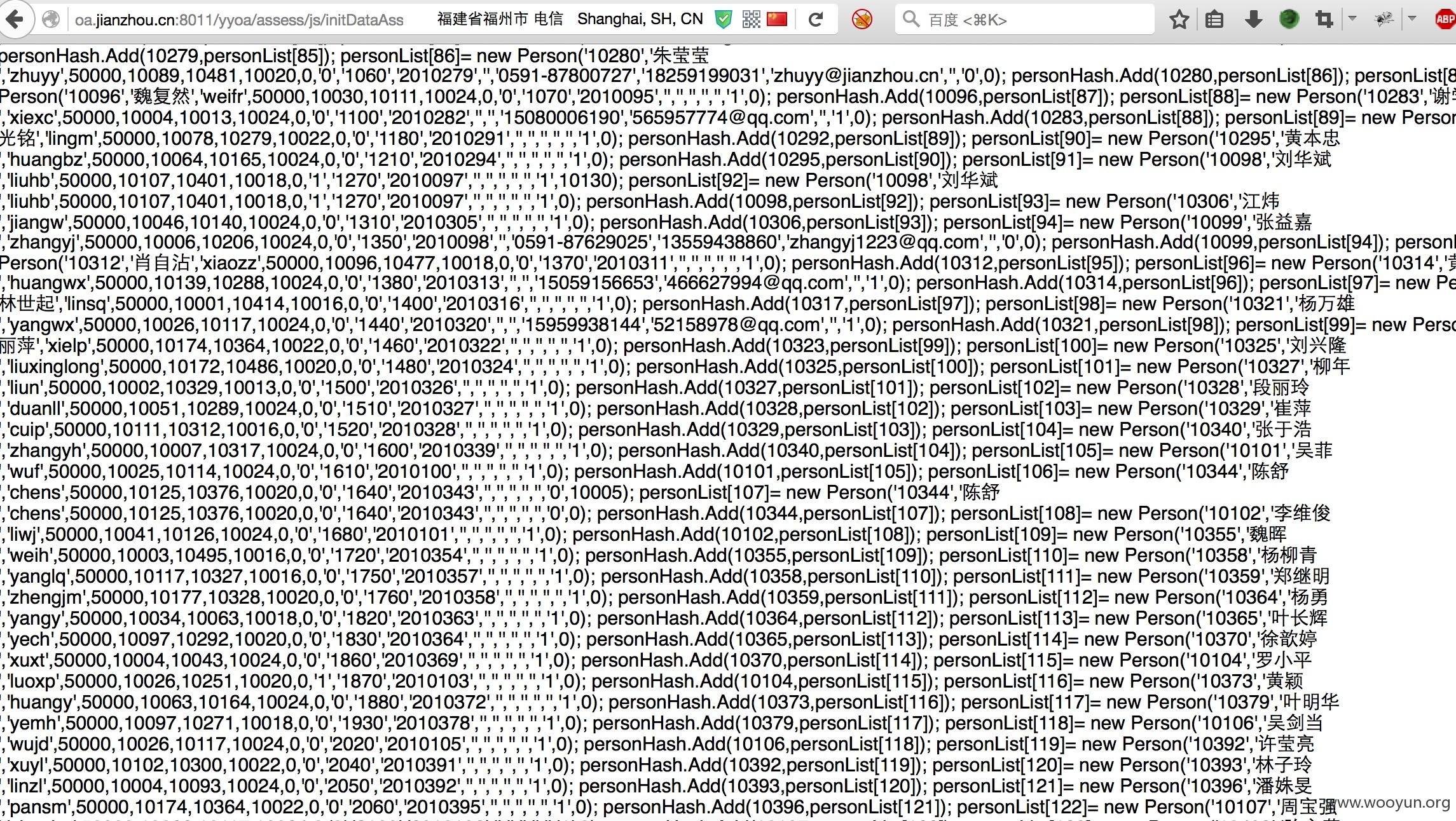
Task: Click the name '崔萍'
Action: pyautogui.click(x=1292, y=408)
